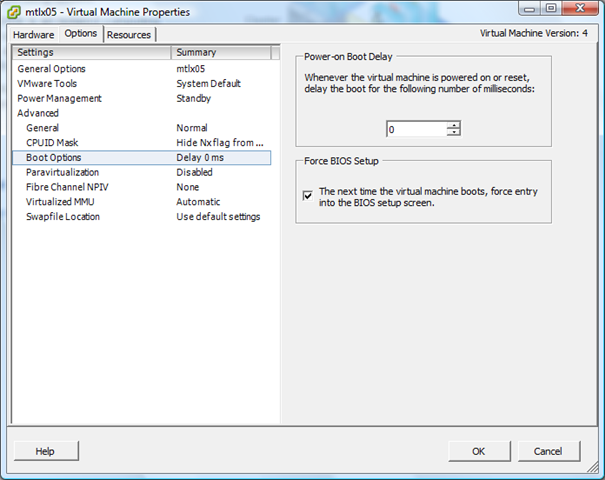Click the 'Standby' summary value
This screenshot has height=480, width=605.
(194, 98)
